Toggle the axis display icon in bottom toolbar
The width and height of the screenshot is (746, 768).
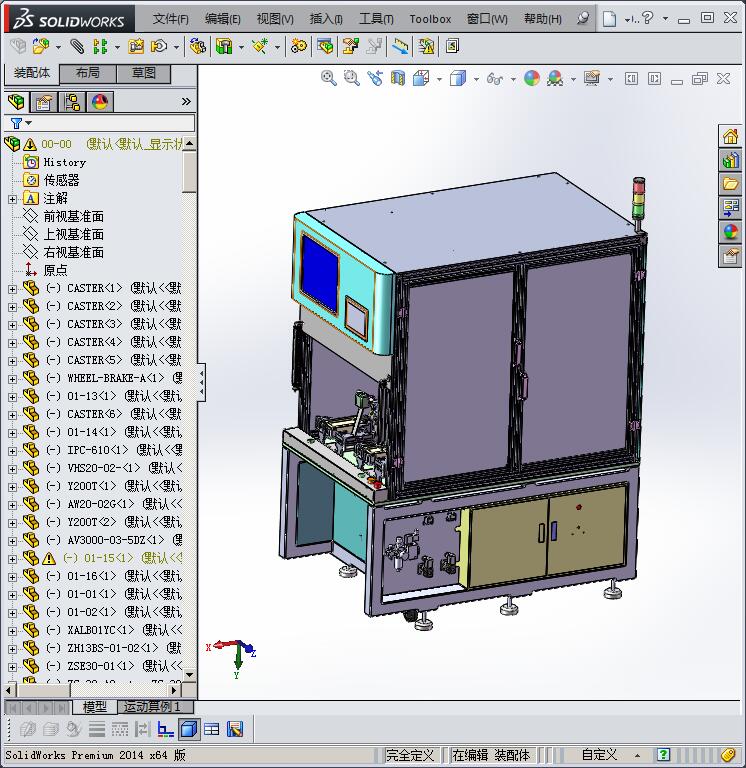pyautogui.click(x=166, y=729)
